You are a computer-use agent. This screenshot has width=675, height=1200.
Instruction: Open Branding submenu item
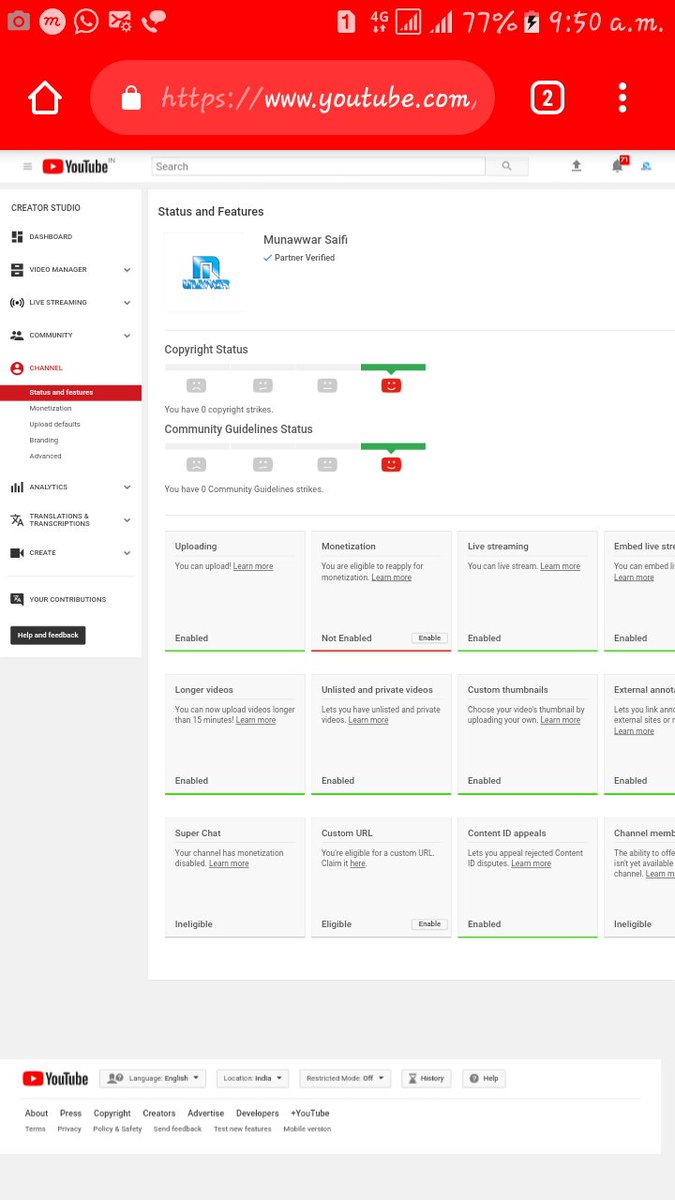point(44,440)
